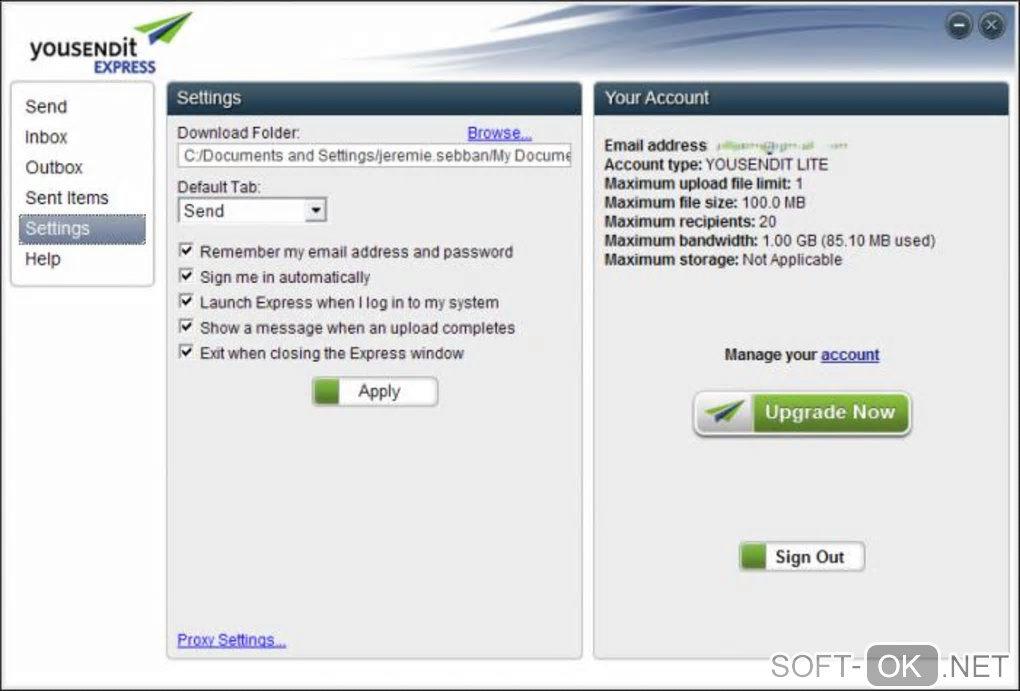Click the Account type YOUSENDIT LITE text
Image resolution: width=1020 pixels, height=691 pixels.
(716, 165)
